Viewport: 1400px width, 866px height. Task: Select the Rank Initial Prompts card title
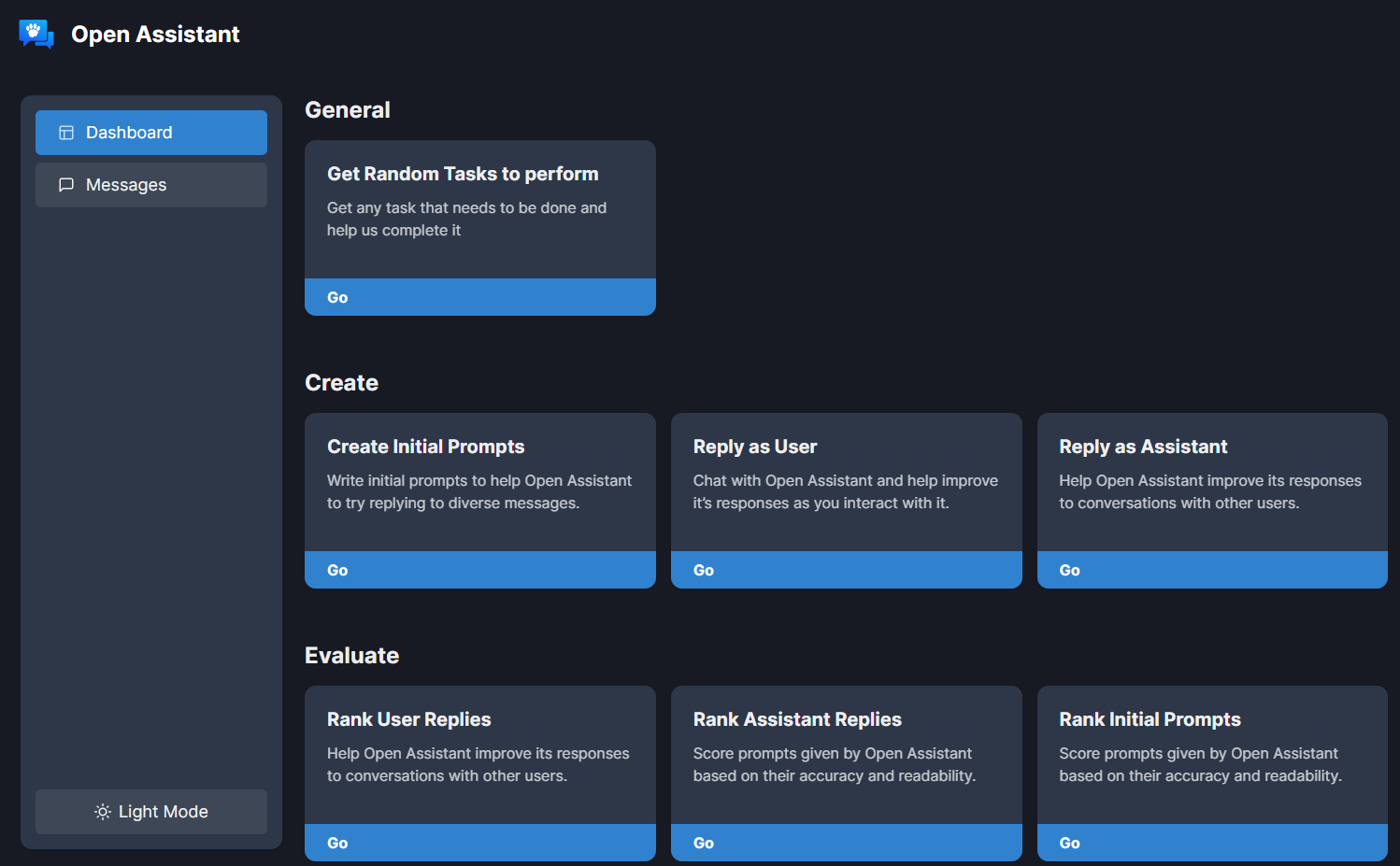(x=1150, y=719)
